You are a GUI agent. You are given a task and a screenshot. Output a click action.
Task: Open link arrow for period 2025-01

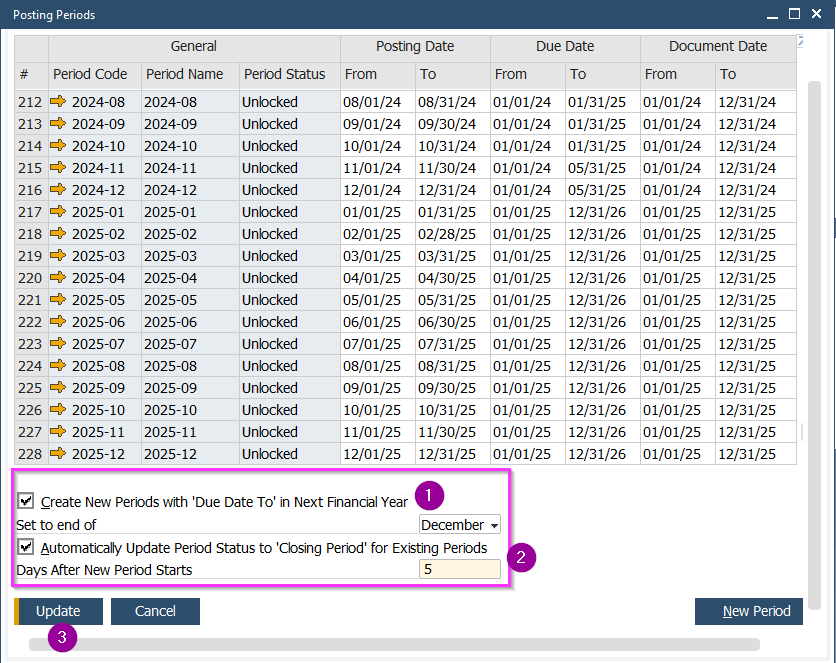pos(58,212)
